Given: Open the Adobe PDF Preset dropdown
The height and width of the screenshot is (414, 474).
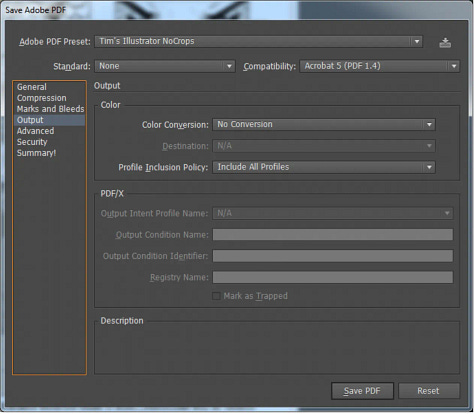Looking at the screenshot, I should click(258, 42).
